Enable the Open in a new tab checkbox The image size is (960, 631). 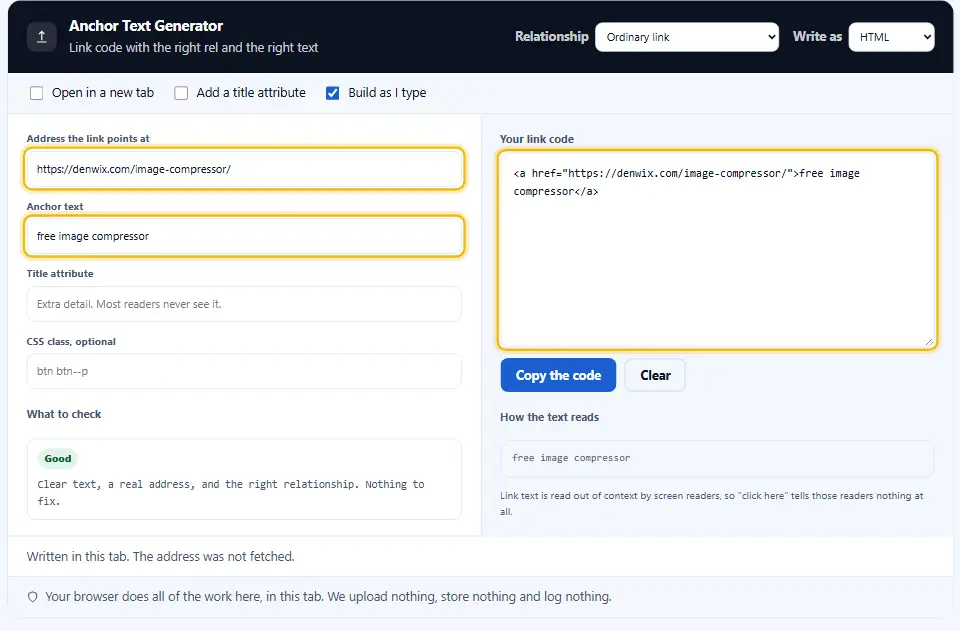[x=37, y=93]
